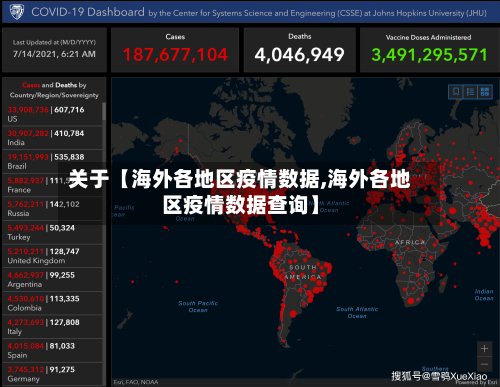Select the Italy row in country list
Screen dimensions: 500x387
tap(53, 327)
